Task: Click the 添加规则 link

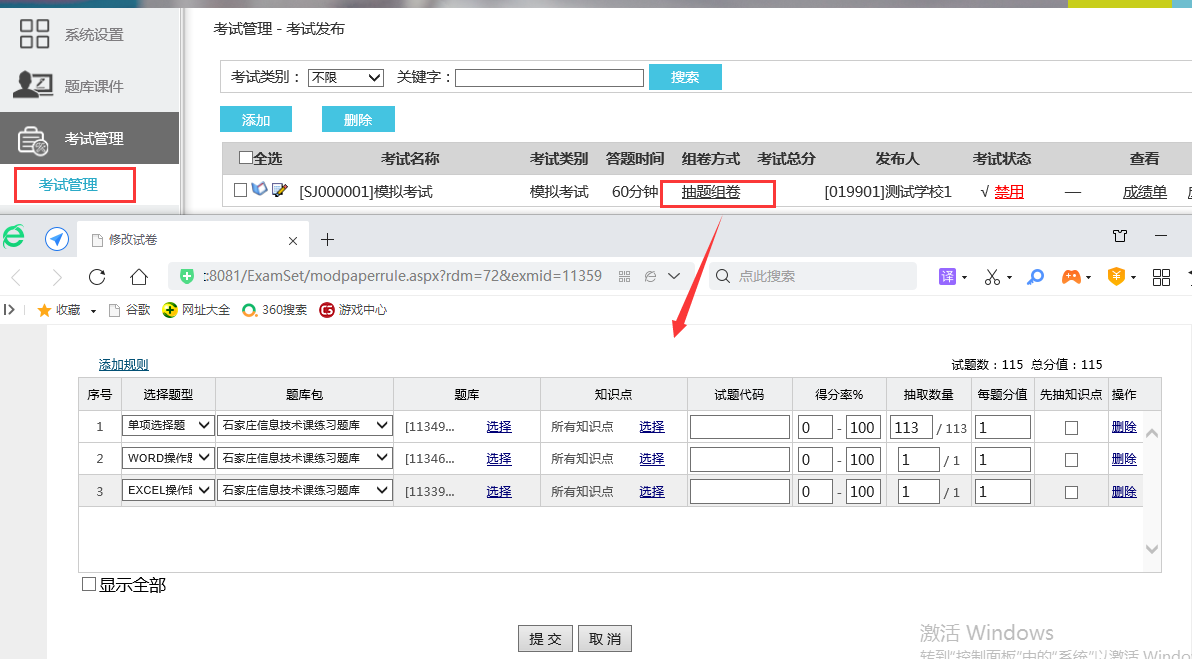Action: tap(124, 365)
